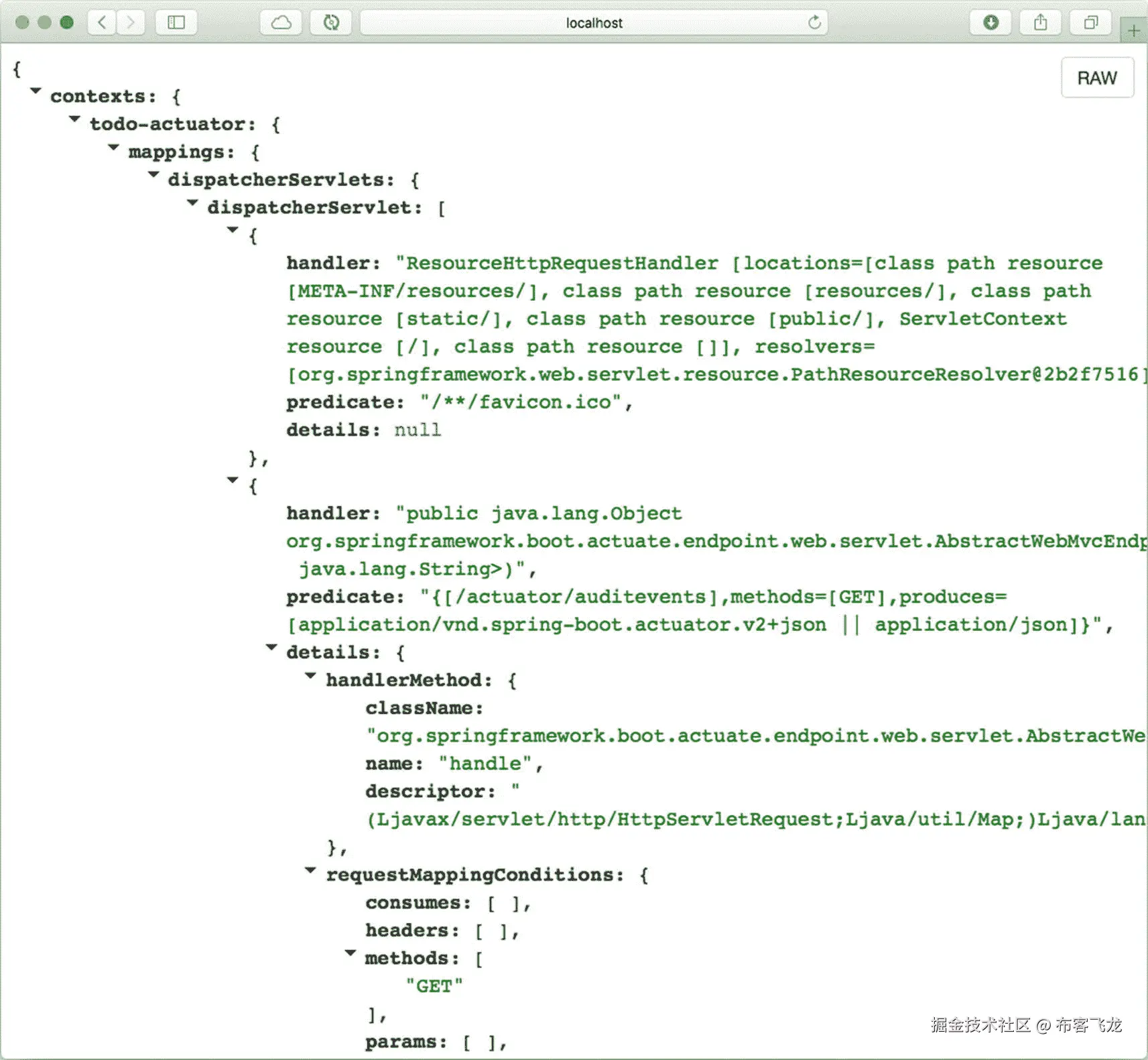Screen dimensions: 1148x1060
Task: Collapse the requestMappingConditions node
Action: [x=310, y=870]
